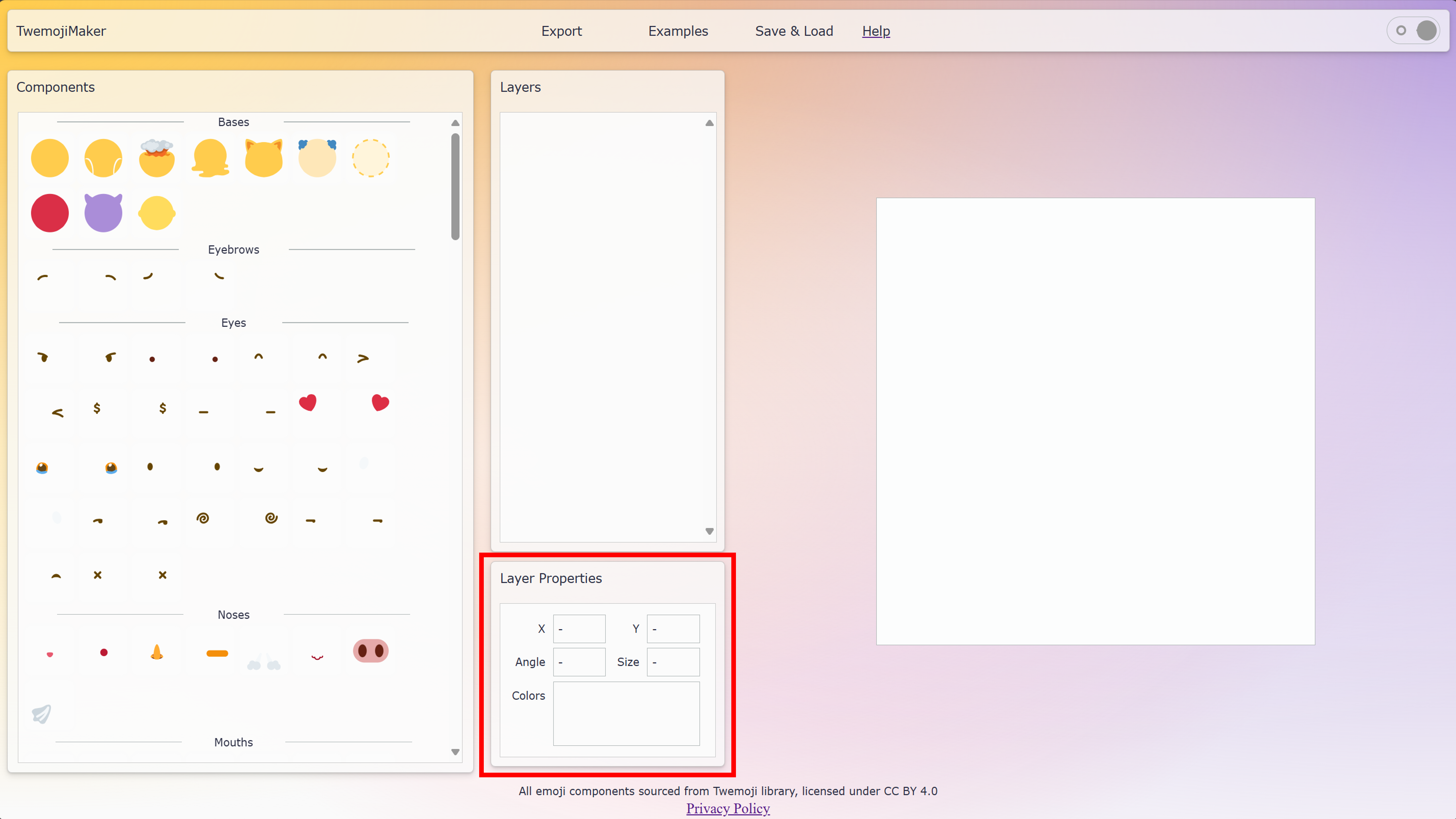The image size is (1456, 819).
Task: Add the red circle base
Action: 50,212
